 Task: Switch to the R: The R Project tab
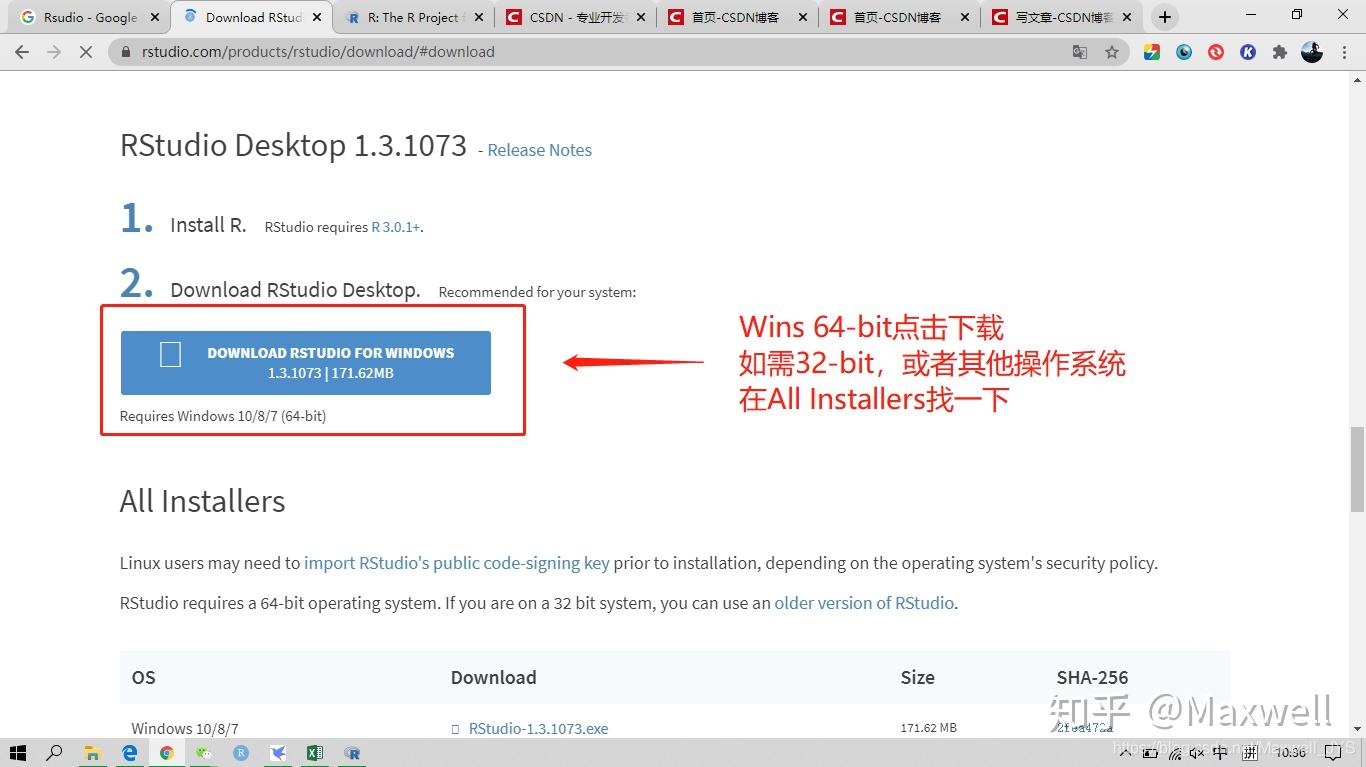404,17
